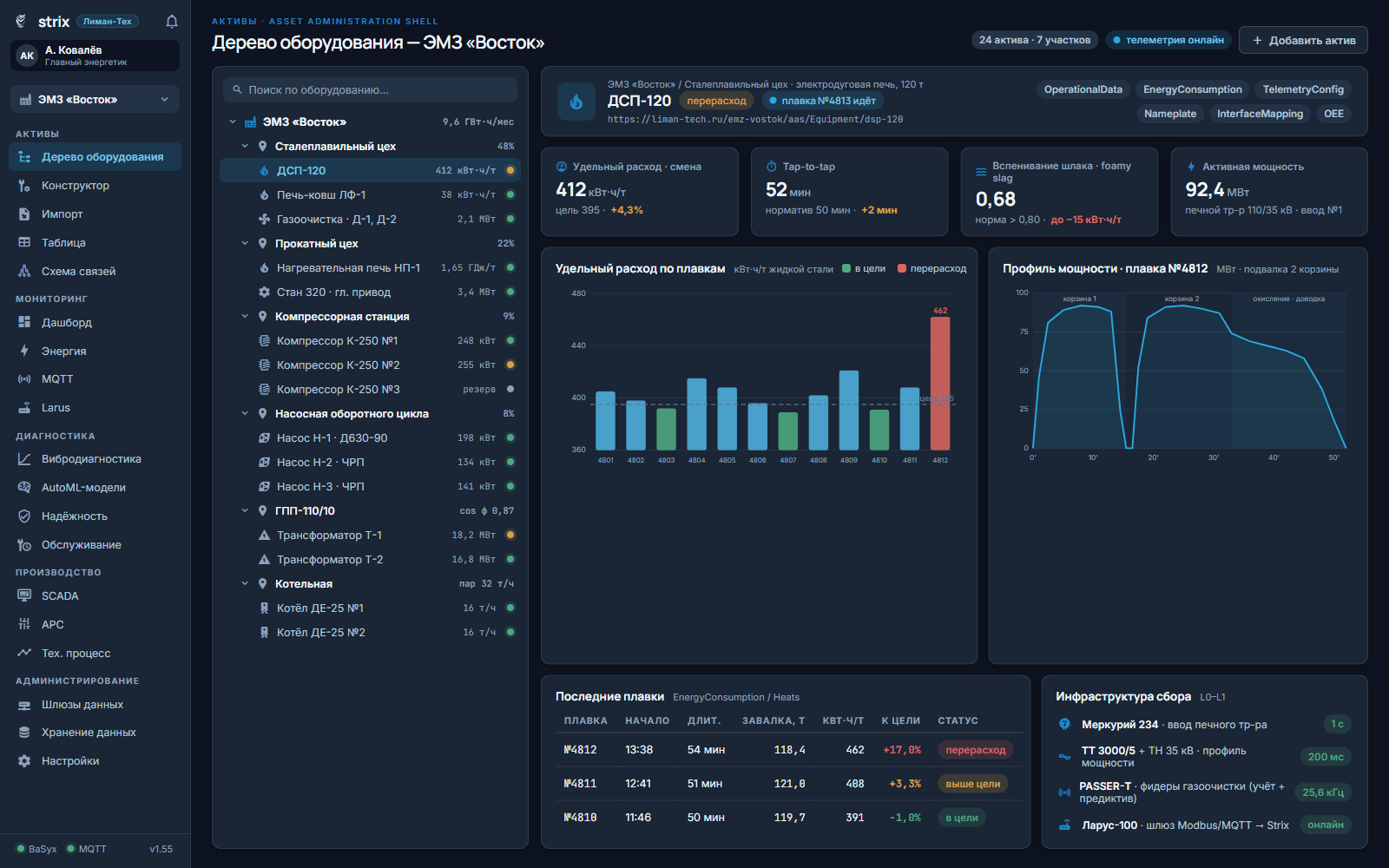1389x868 pixels.
Task: Click the red bar for heat 4812
Action: (940, 383)
